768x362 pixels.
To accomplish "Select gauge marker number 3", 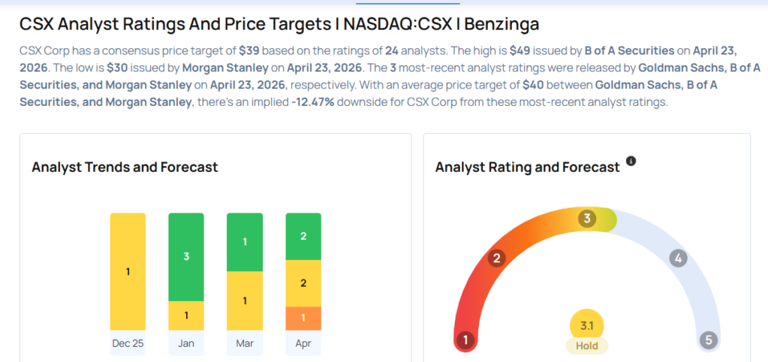I will click(x=587, y=218).
